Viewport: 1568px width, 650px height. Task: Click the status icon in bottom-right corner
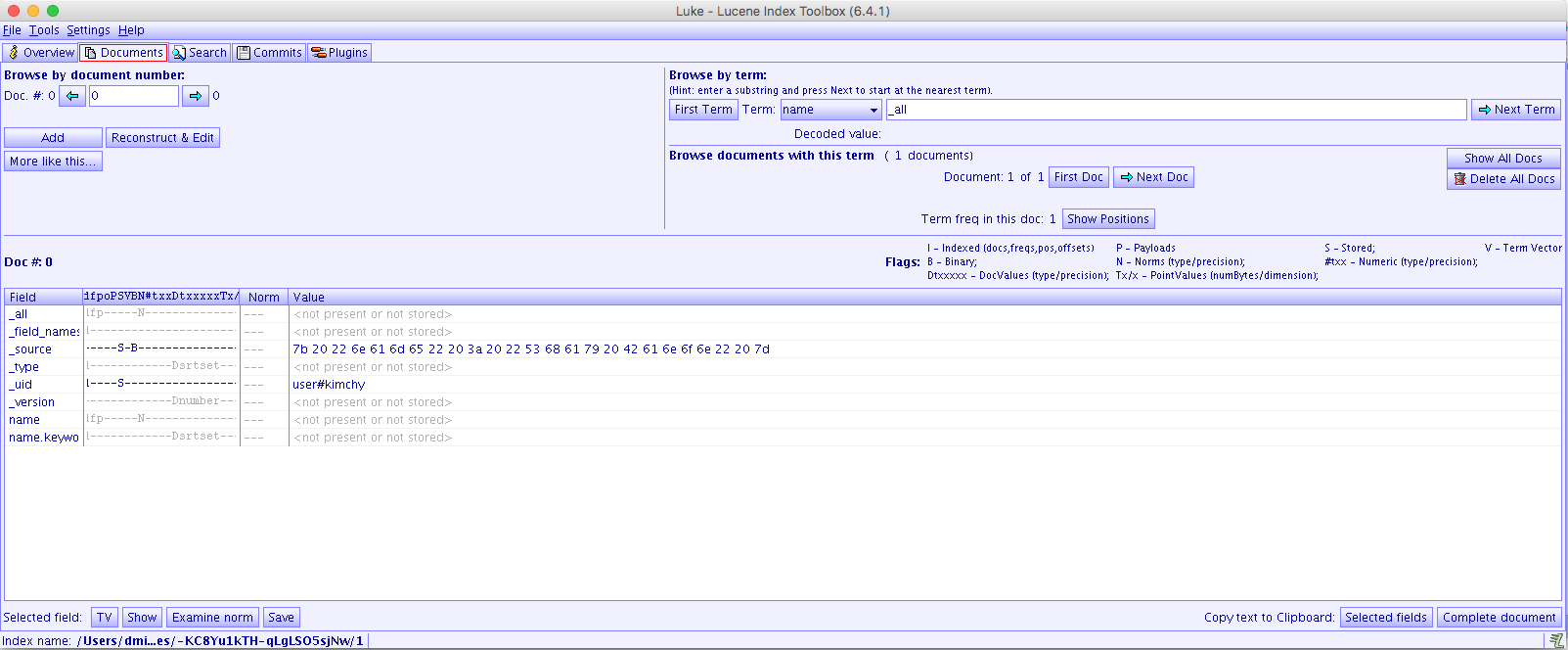point(1556,641)
